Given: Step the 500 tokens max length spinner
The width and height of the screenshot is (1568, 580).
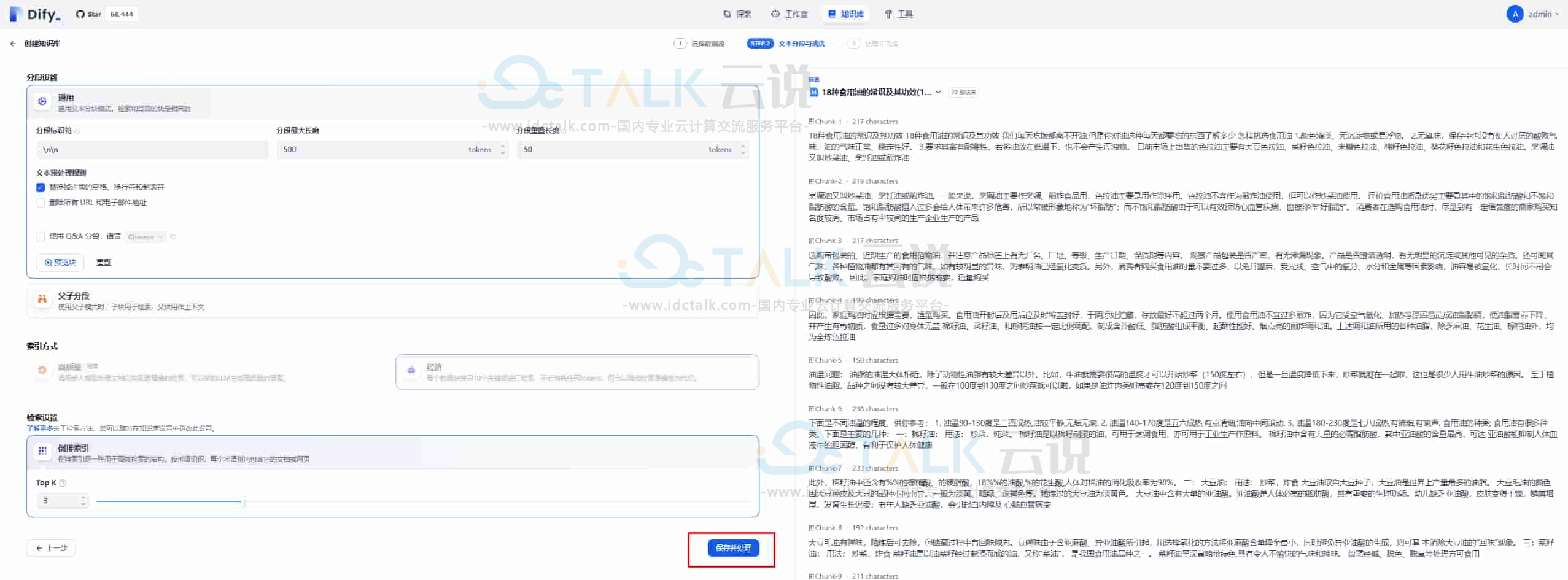Looking at the screenshot, I should coord(503,150).
